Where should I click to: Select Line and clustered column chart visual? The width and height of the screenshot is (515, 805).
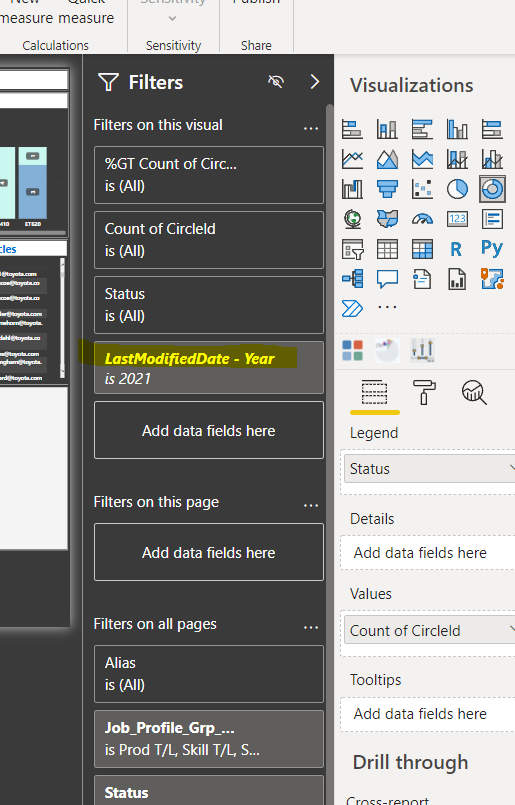492,159
